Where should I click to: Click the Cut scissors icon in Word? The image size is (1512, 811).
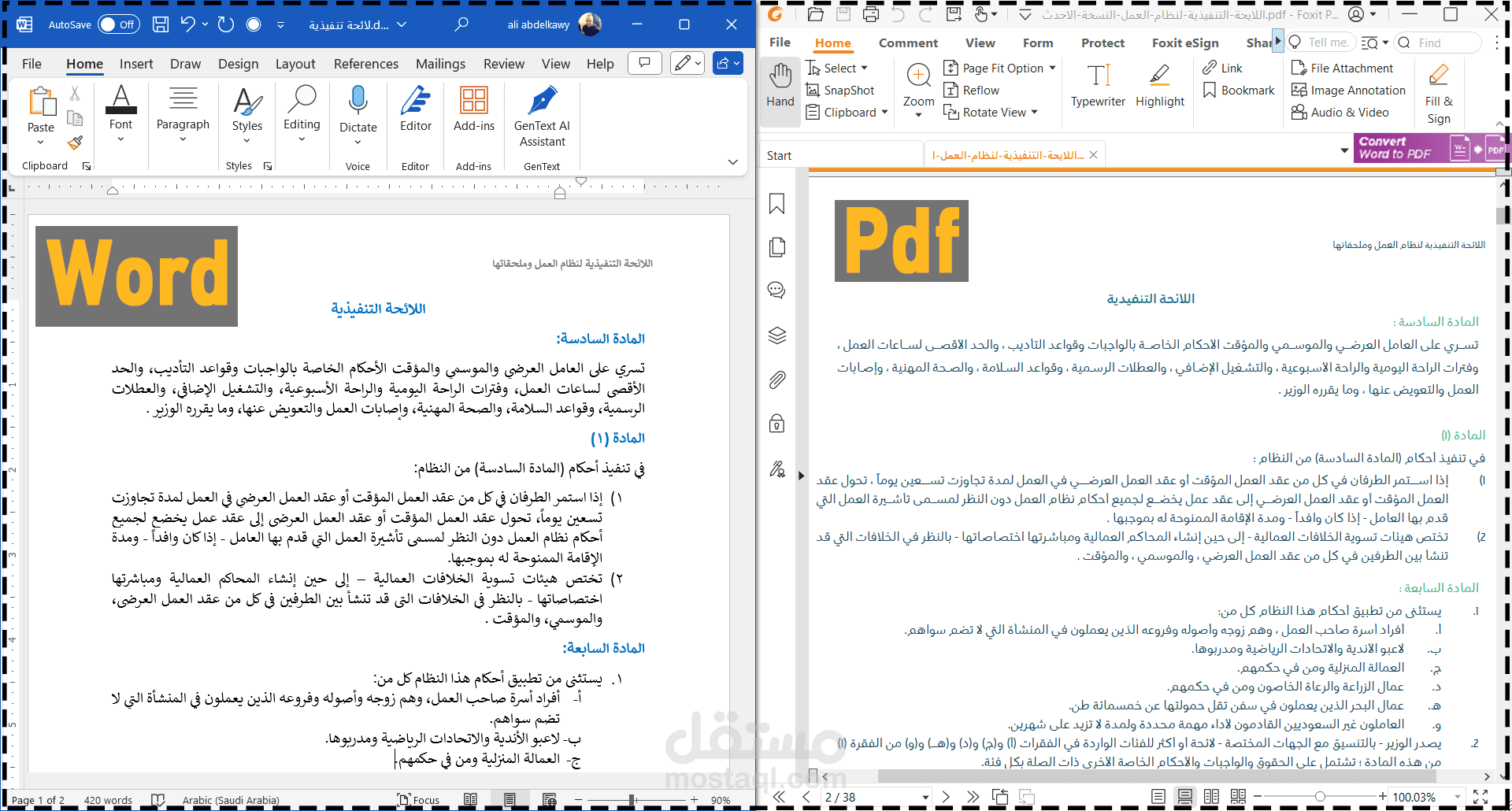click(75, 94)
